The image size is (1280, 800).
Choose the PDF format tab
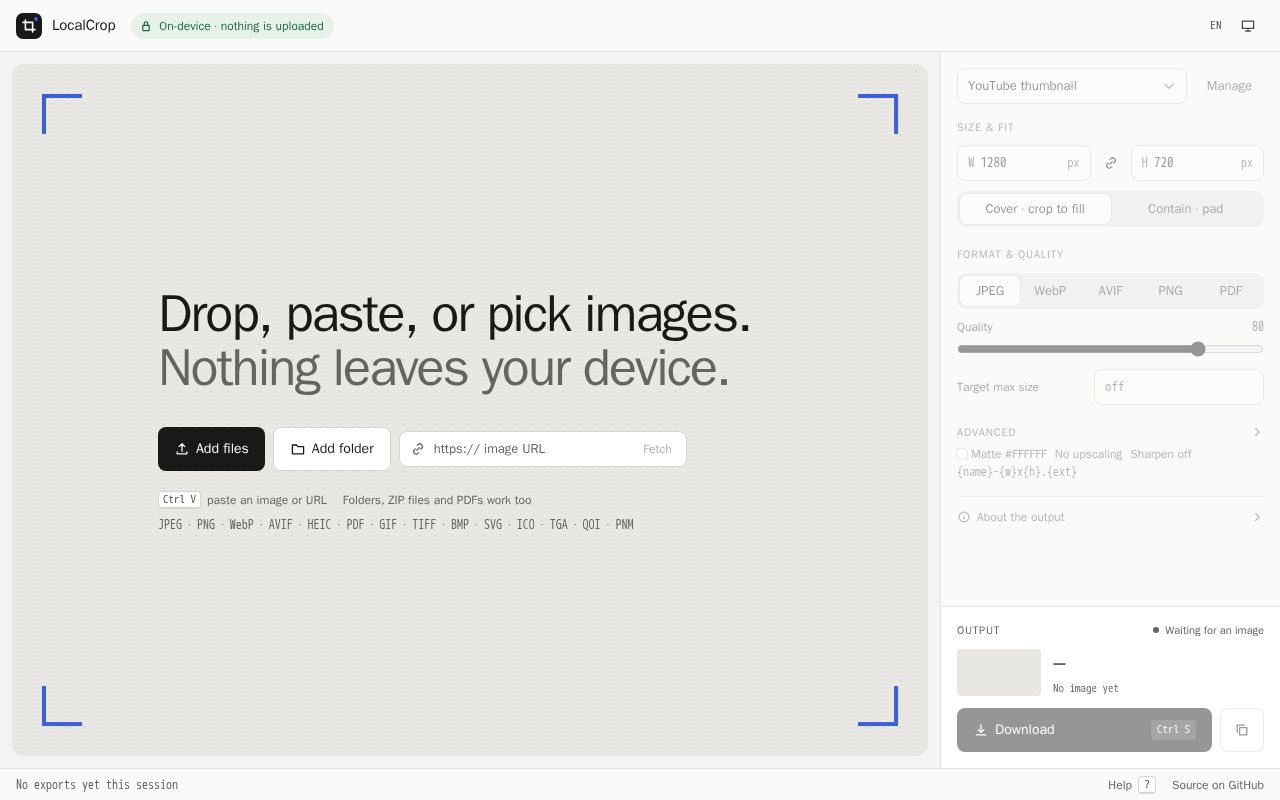click(1231, 291)
